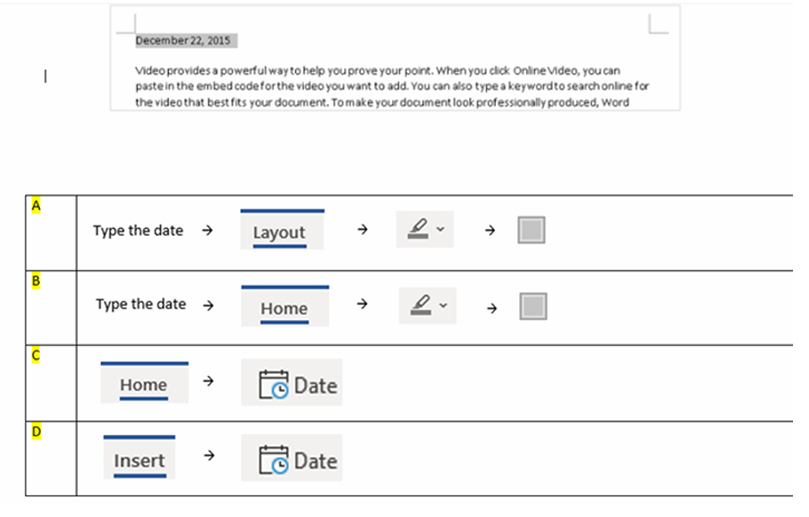Viewport: 809px width, 517px height.
Task: Click the arrow between Home and Date in row C
Action: coord(209,381)
